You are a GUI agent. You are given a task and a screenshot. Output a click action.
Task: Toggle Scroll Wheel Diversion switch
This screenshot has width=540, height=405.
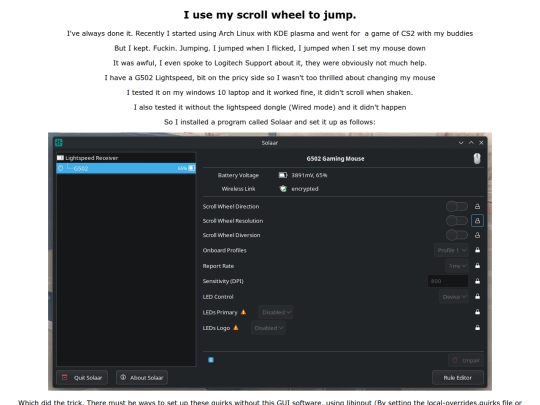point(457,235)
